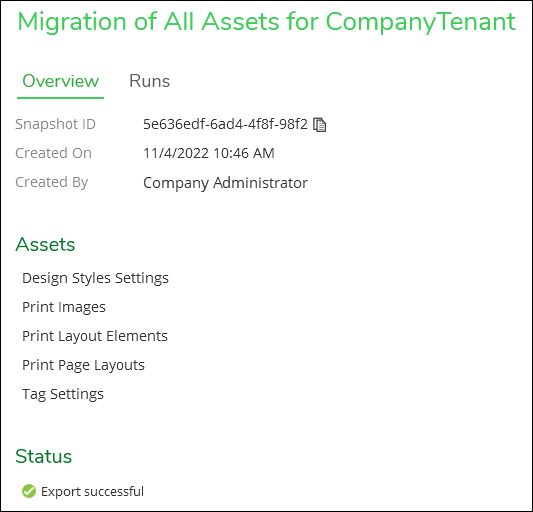Viewport: 533px width, 512px height.
Task: Select the Design Styles Settings asset
Action: point(95,278)
